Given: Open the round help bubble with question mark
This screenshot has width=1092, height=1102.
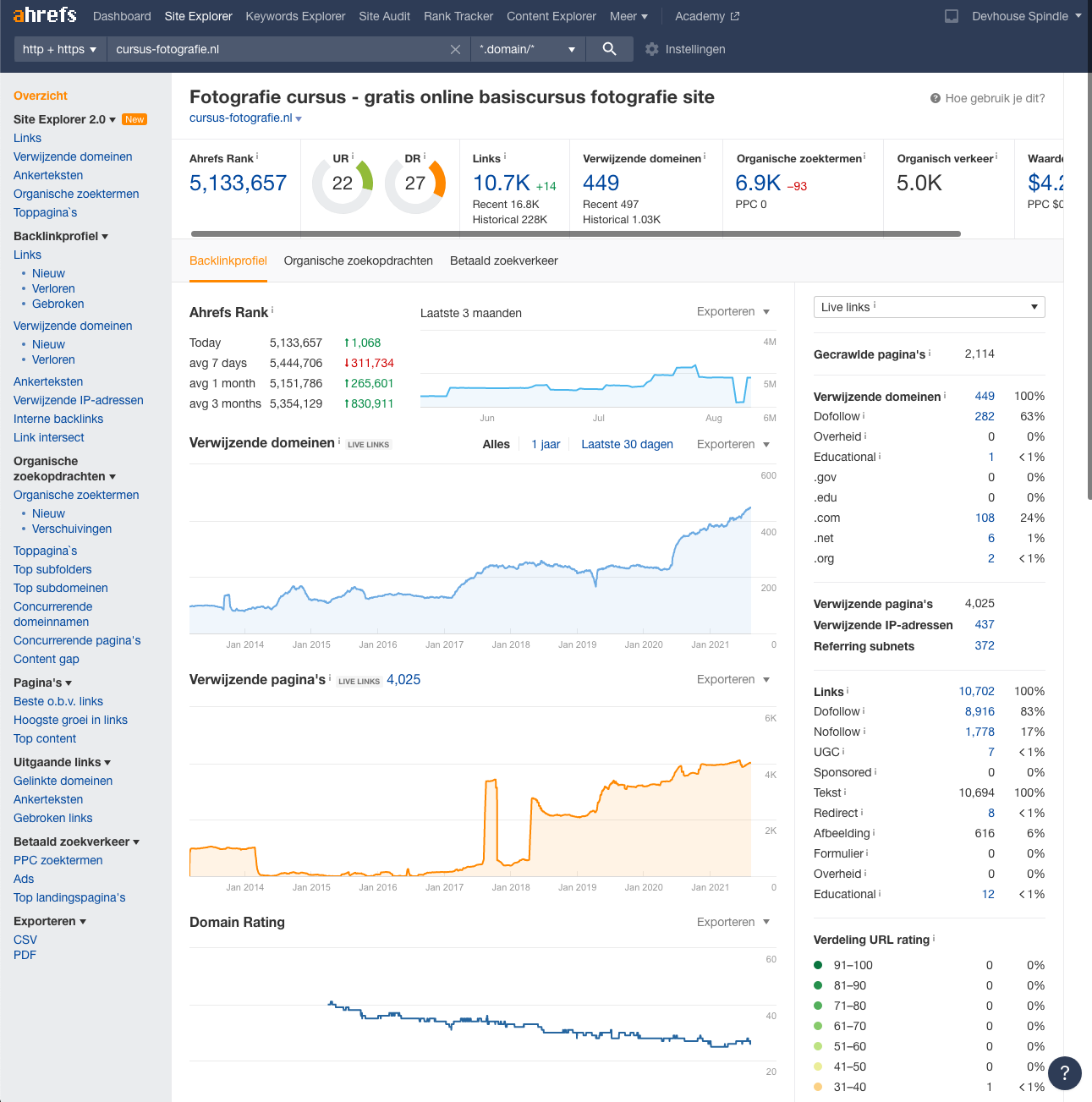Looking at the screenshot, I should [x=1065, y=1073].
